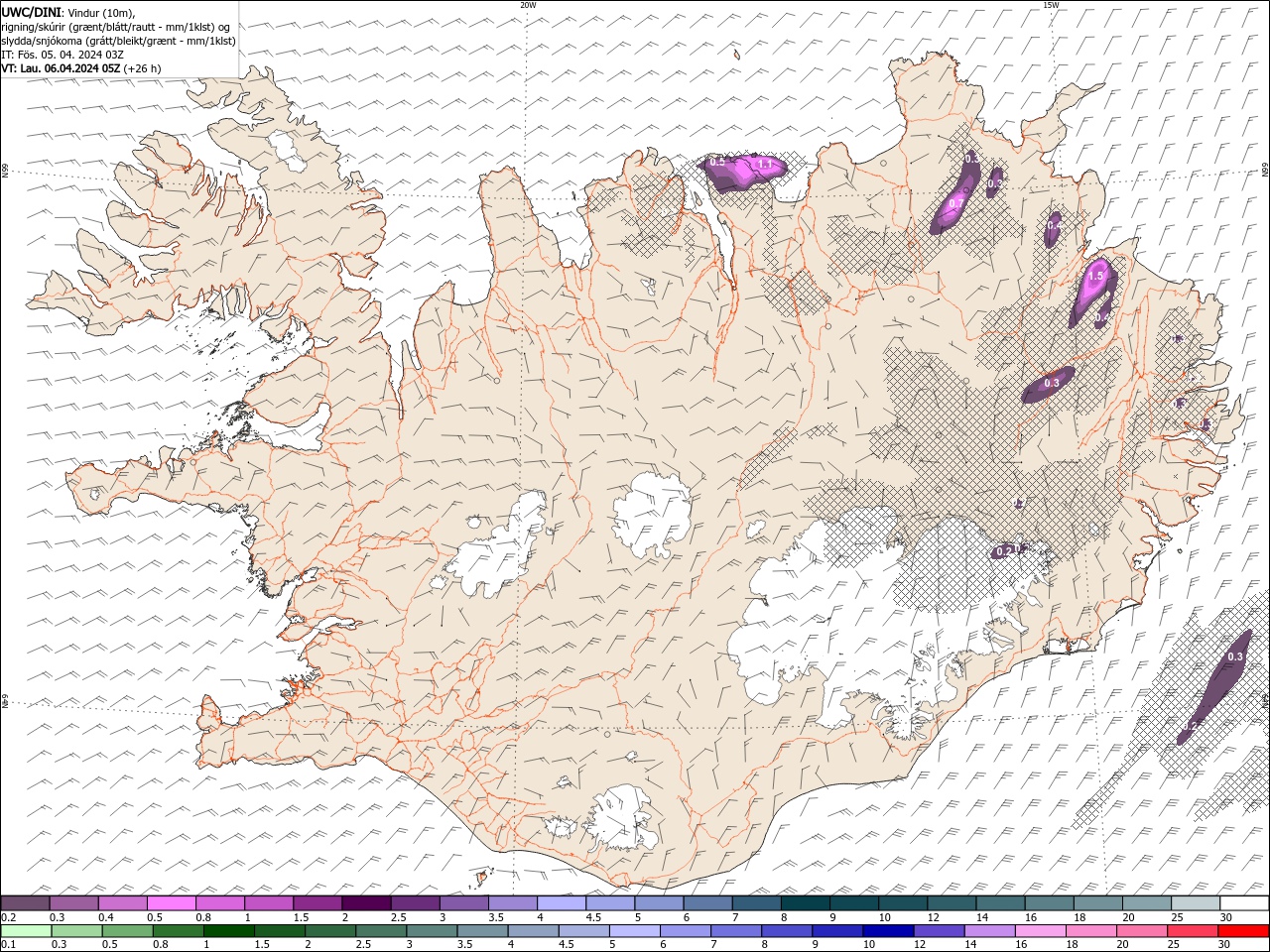Select rain scale pink swatch between 16 and 18
The height and width of the screenshot is (952, 1270).
1040,931
